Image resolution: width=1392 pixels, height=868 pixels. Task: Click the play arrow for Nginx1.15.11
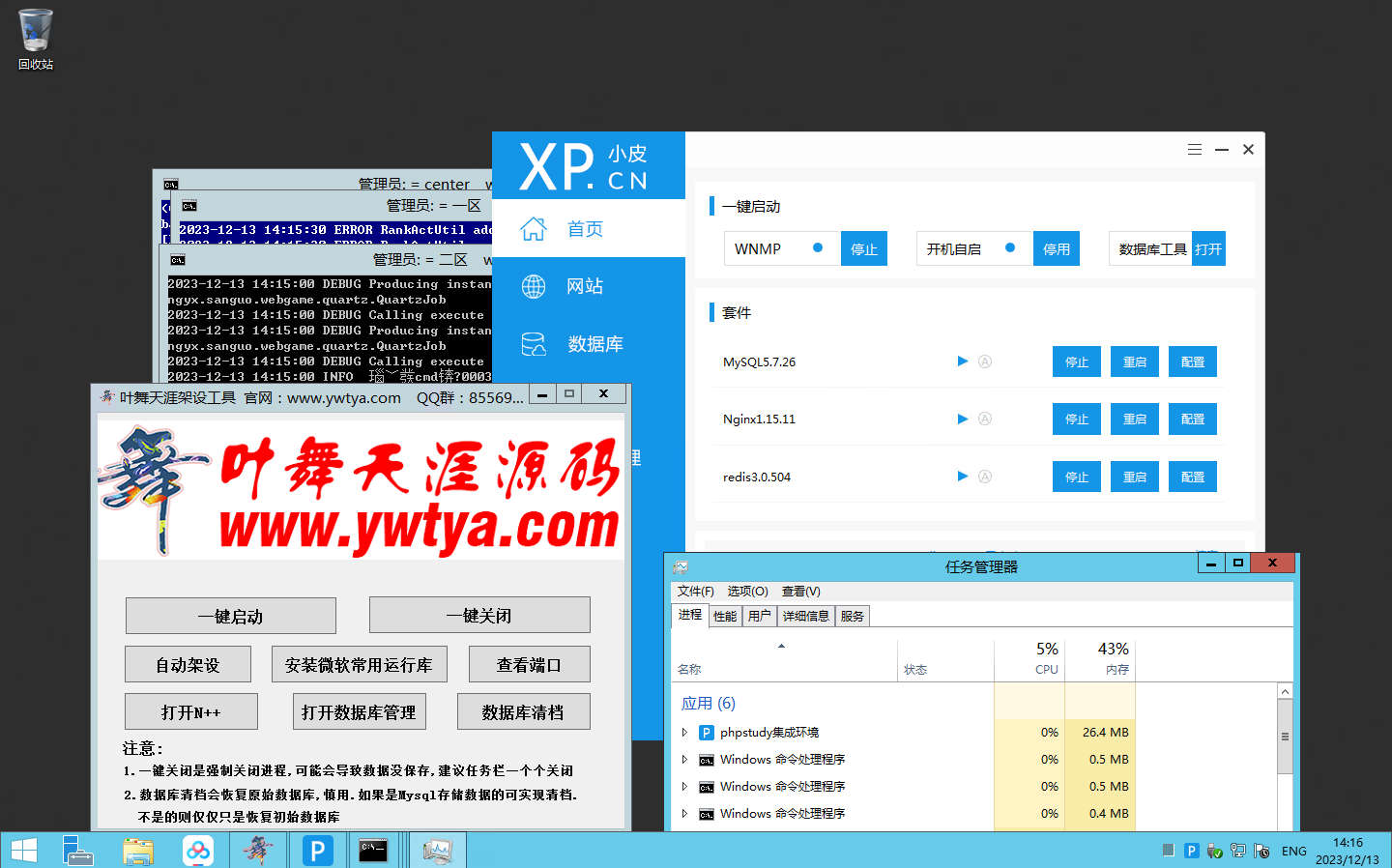[963, 419]
